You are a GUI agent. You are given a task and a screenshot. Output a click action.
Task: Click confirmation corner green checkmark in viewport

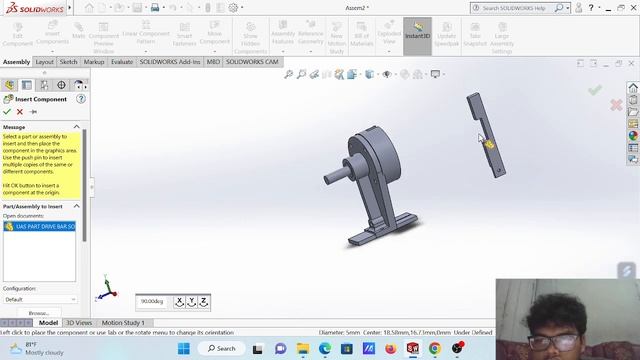(595, 90)
